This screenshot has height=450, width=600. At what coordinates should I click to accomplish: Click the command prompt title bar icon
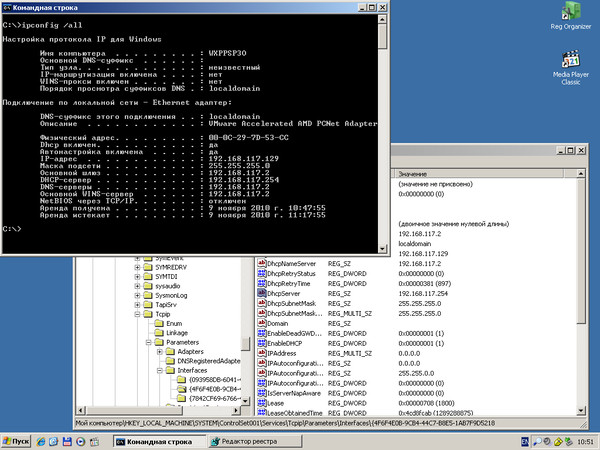9,8
